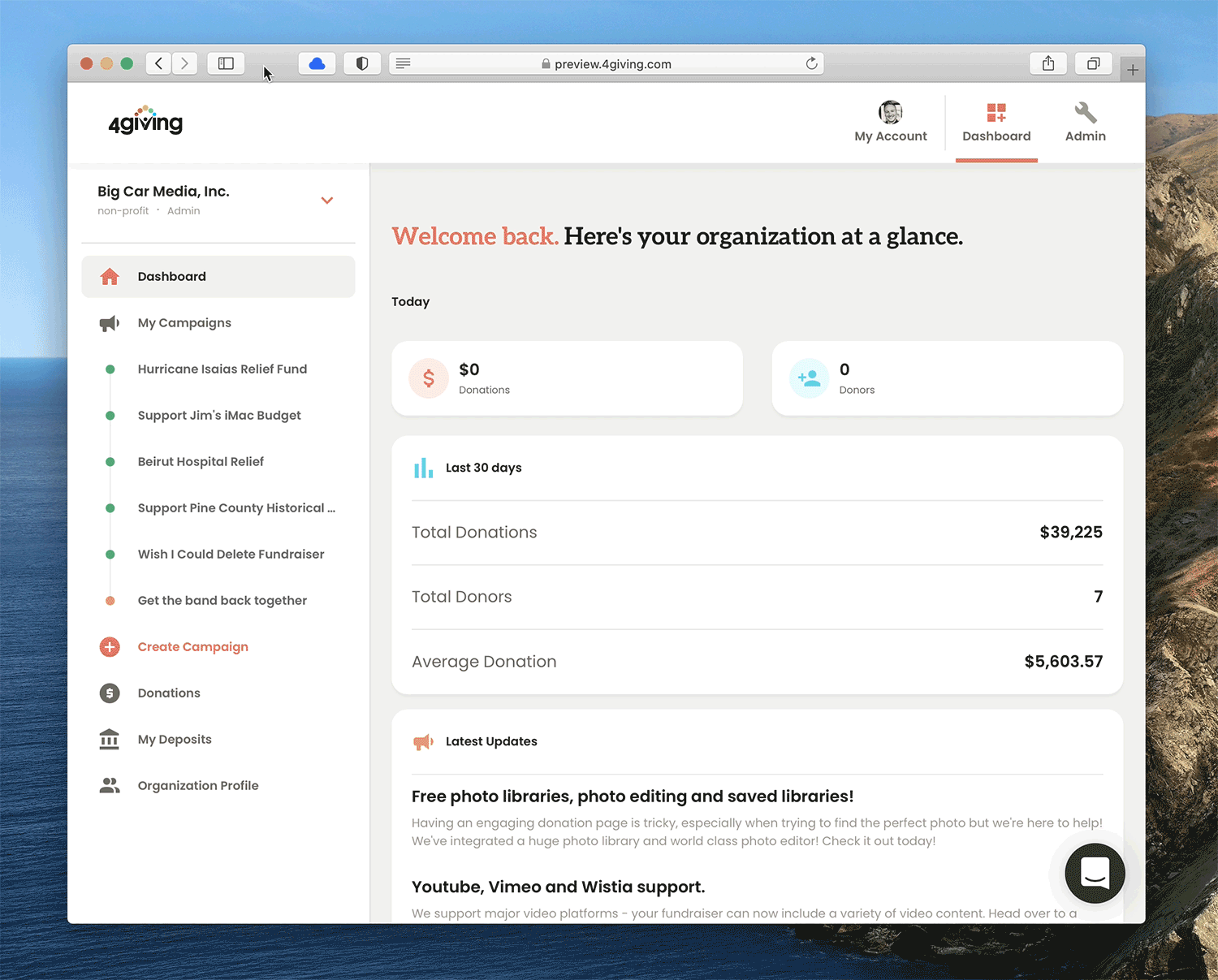
Task: Click the Admin role label under organization
Action: point(184,211)
